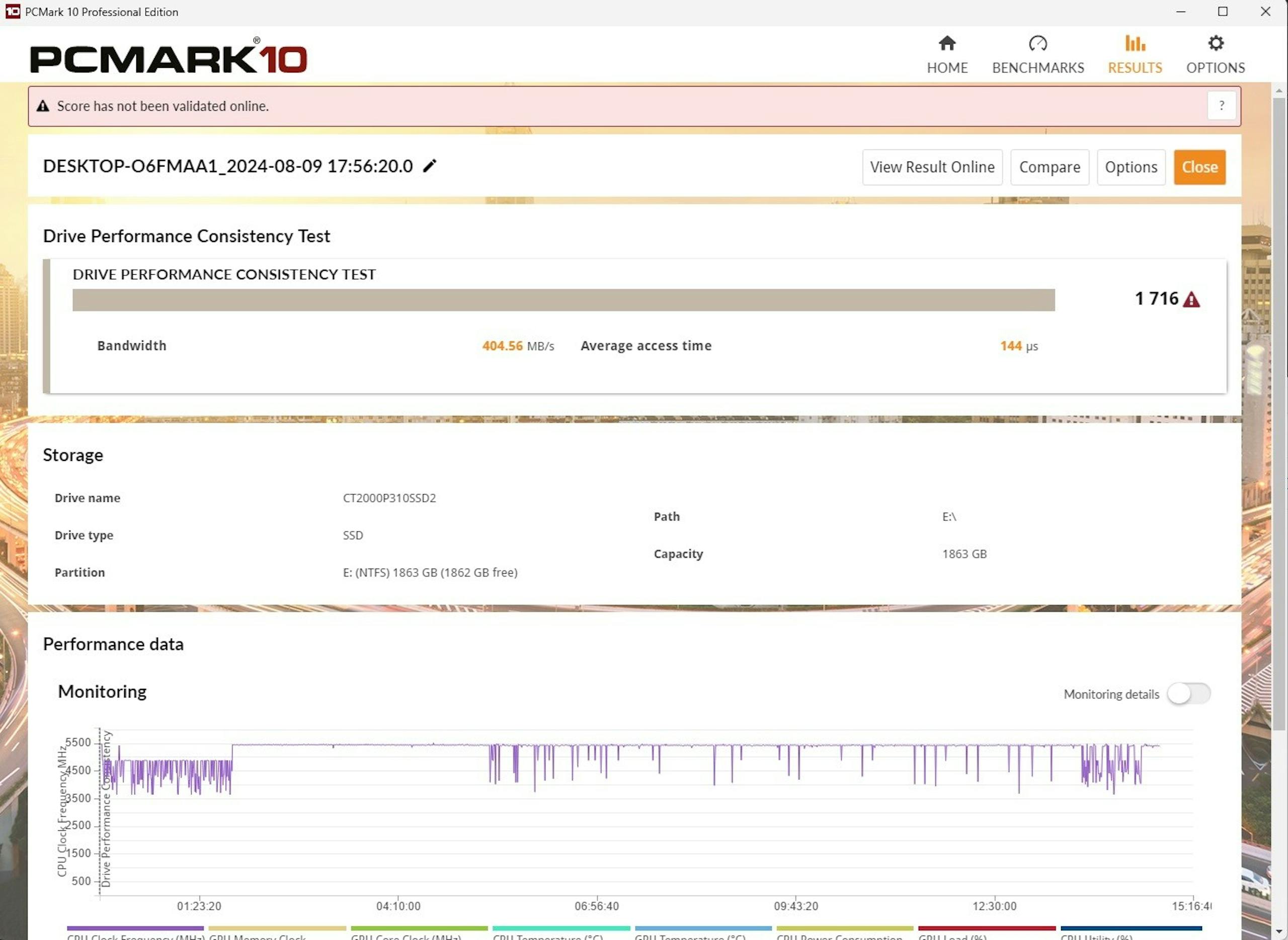Click the question mark help button
Viewport: 1288px width, 940px height.
(x=1221, y=105)
